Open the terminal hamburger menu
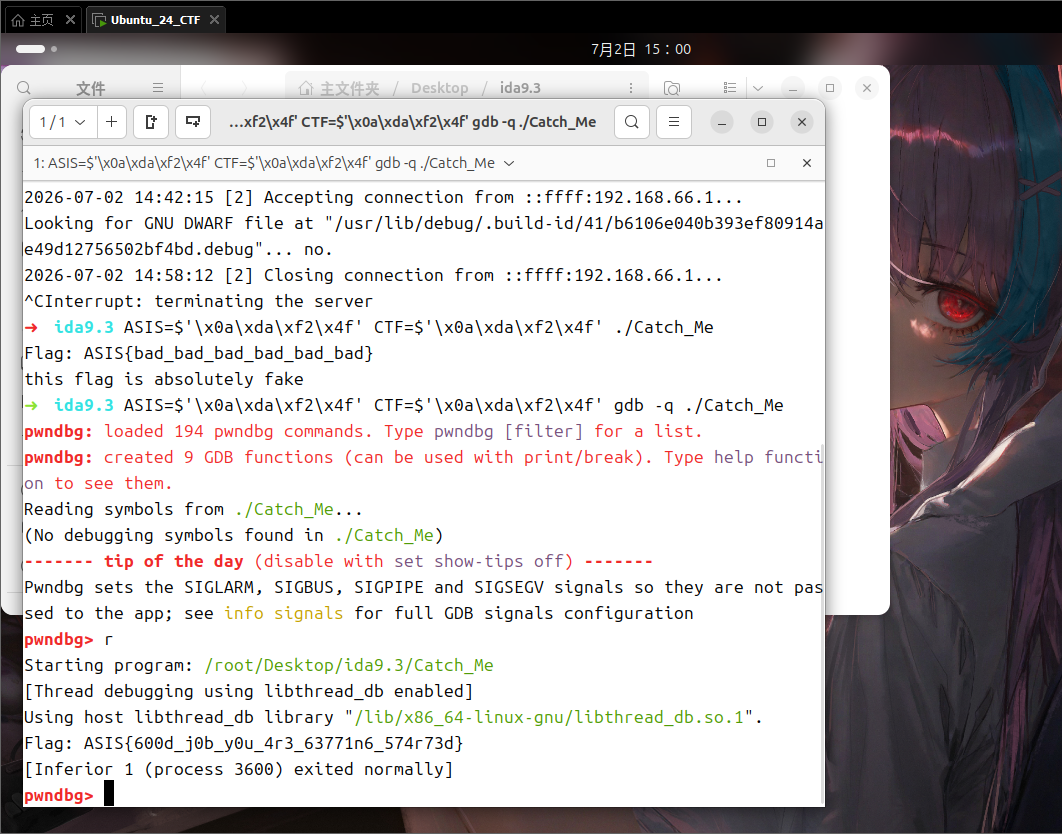 pyautogui.click(x=674, y=122)
